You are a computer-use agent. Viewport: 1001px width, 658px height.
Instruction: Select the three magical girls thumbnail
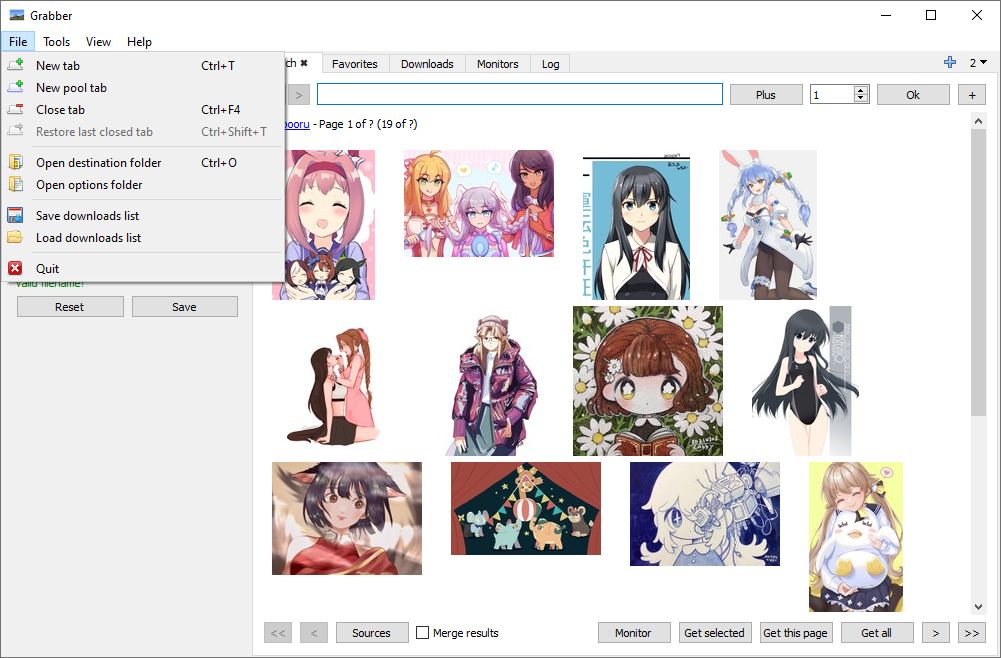(x=479, y=203)
